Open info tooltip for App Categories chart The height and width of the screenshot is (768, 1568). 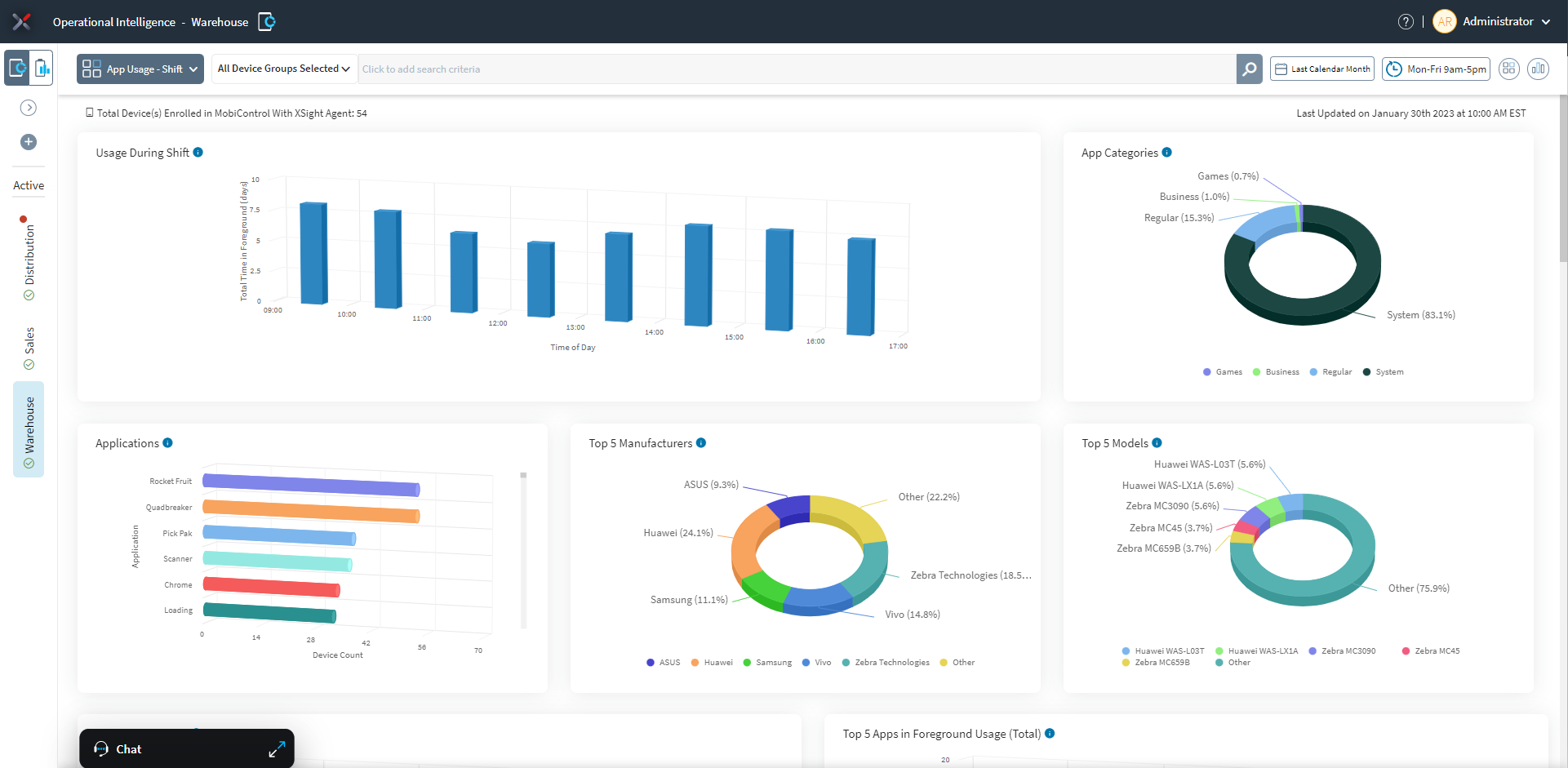[1167, 152]
